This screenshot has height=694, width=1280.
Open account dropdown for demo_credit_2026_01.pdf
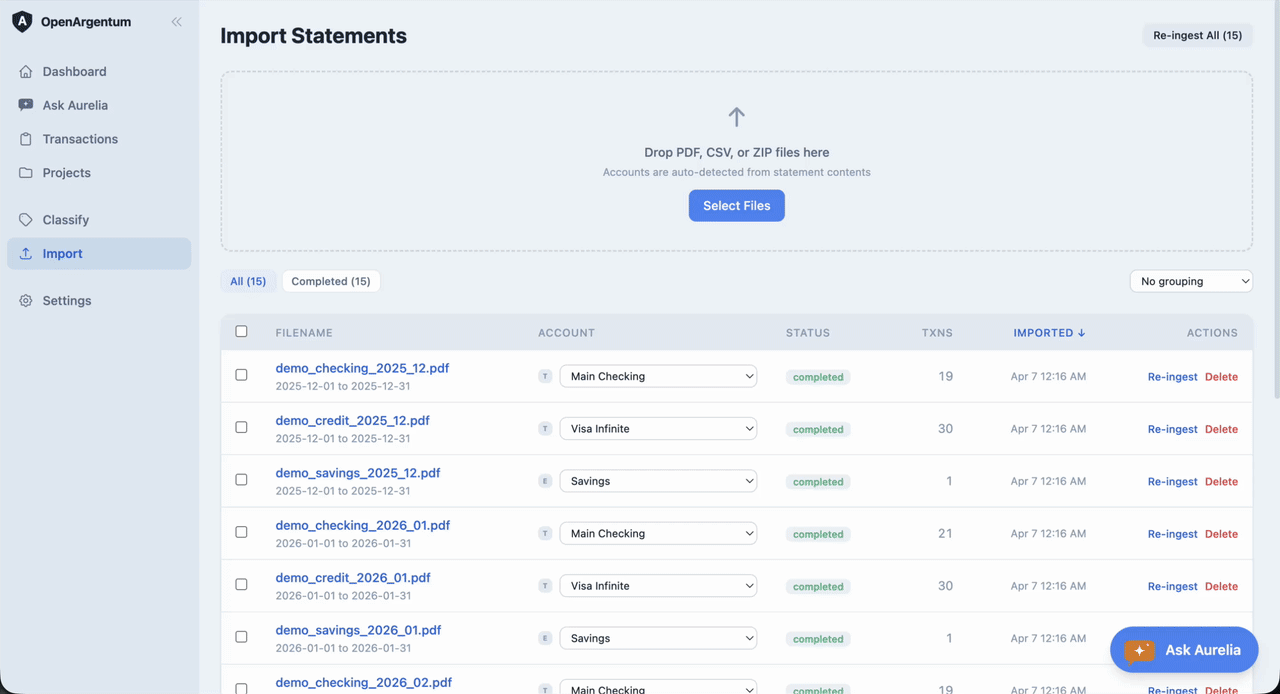pos(658,586)
